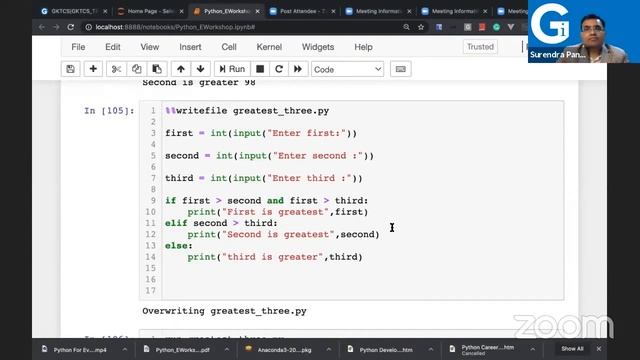Interrupt the kernel with stop icon
Screen dimensions: 640x360
(260, 69)
